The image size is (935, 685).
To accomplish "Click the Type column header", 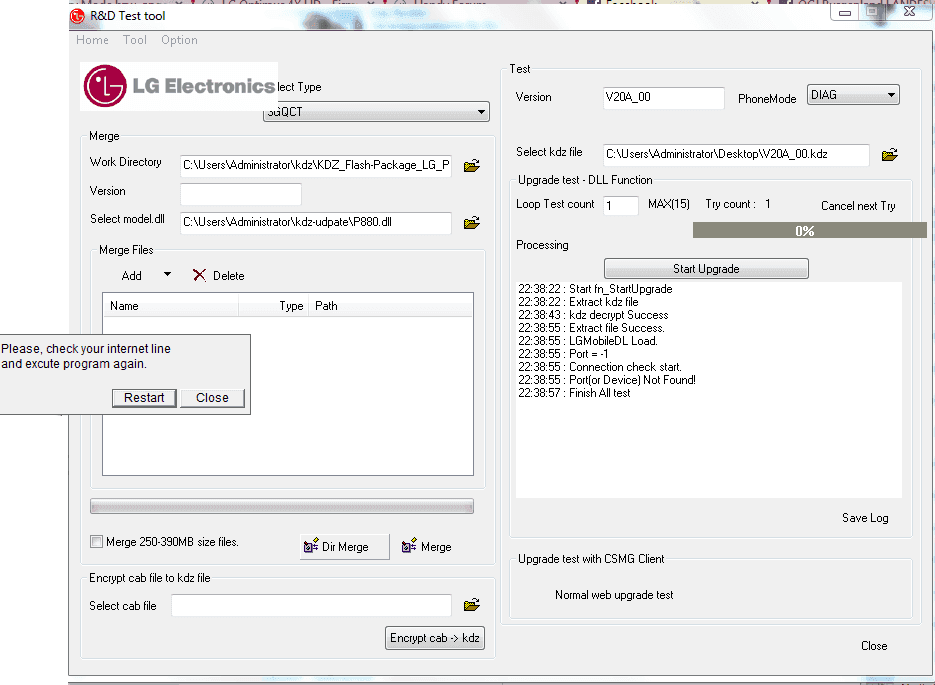I will tap(274, 306).
